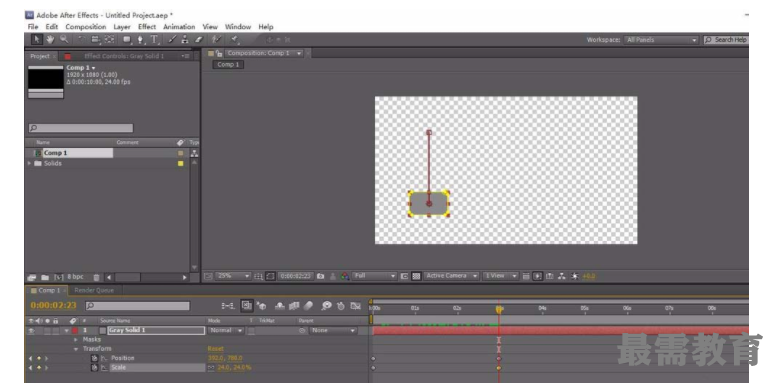The width and height of the screenshot is (769, 389).
Task: Click the Scale value 24.0, 24.0%
Action: 234,367
